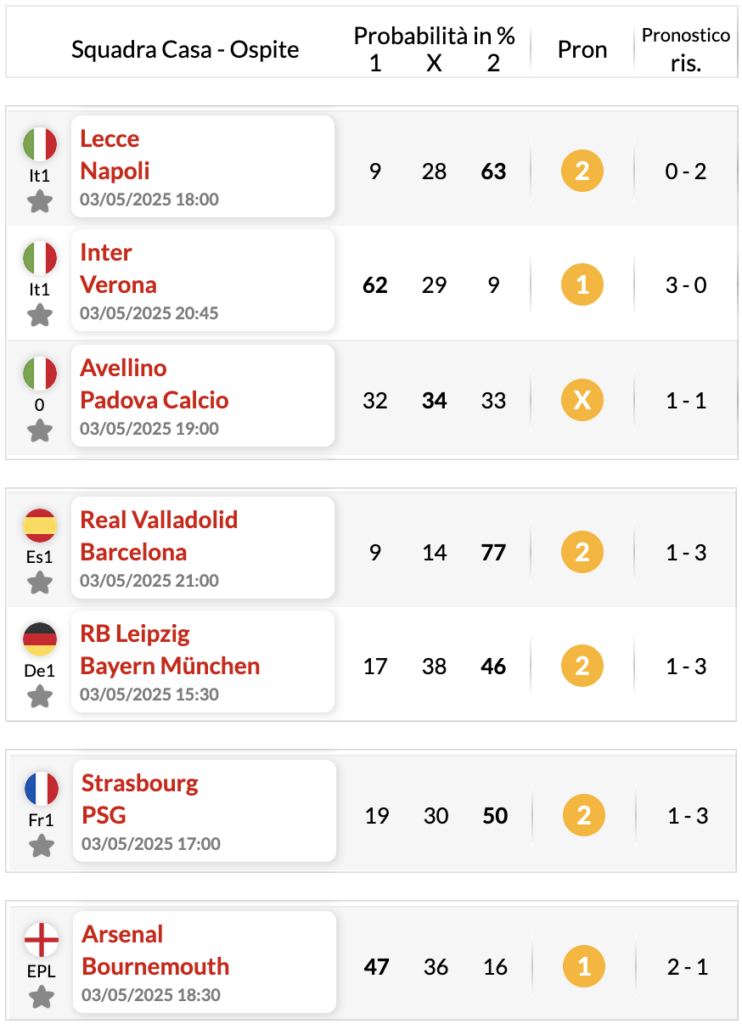This screenshot has width=742, height=1024.
Task: Toggle favorite star for Arsenal–Bournemouth match
Action: [x=42, y=997]
